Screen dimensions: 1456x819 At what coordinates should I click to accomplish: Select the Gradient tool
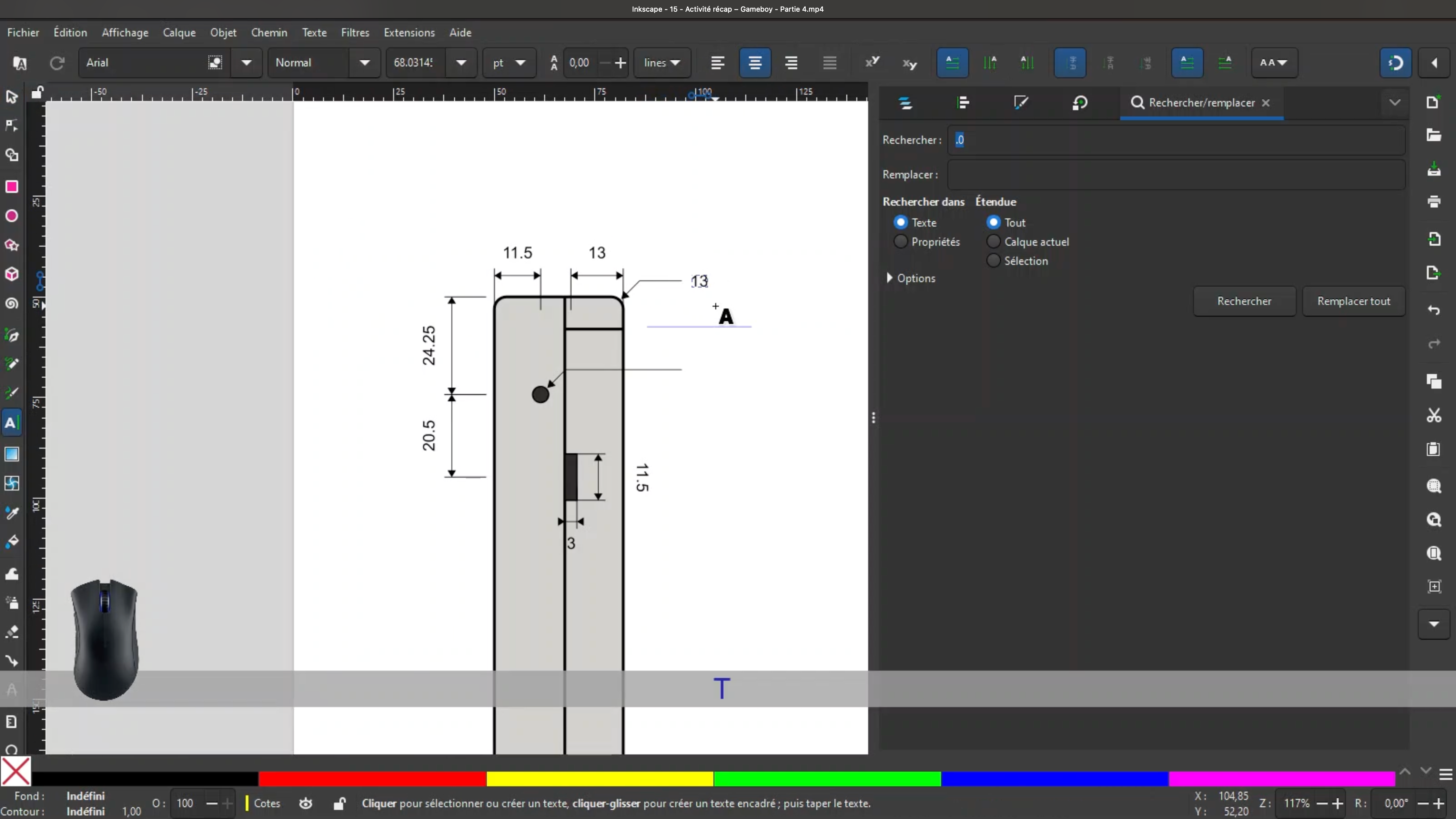[x=12, y=454]
